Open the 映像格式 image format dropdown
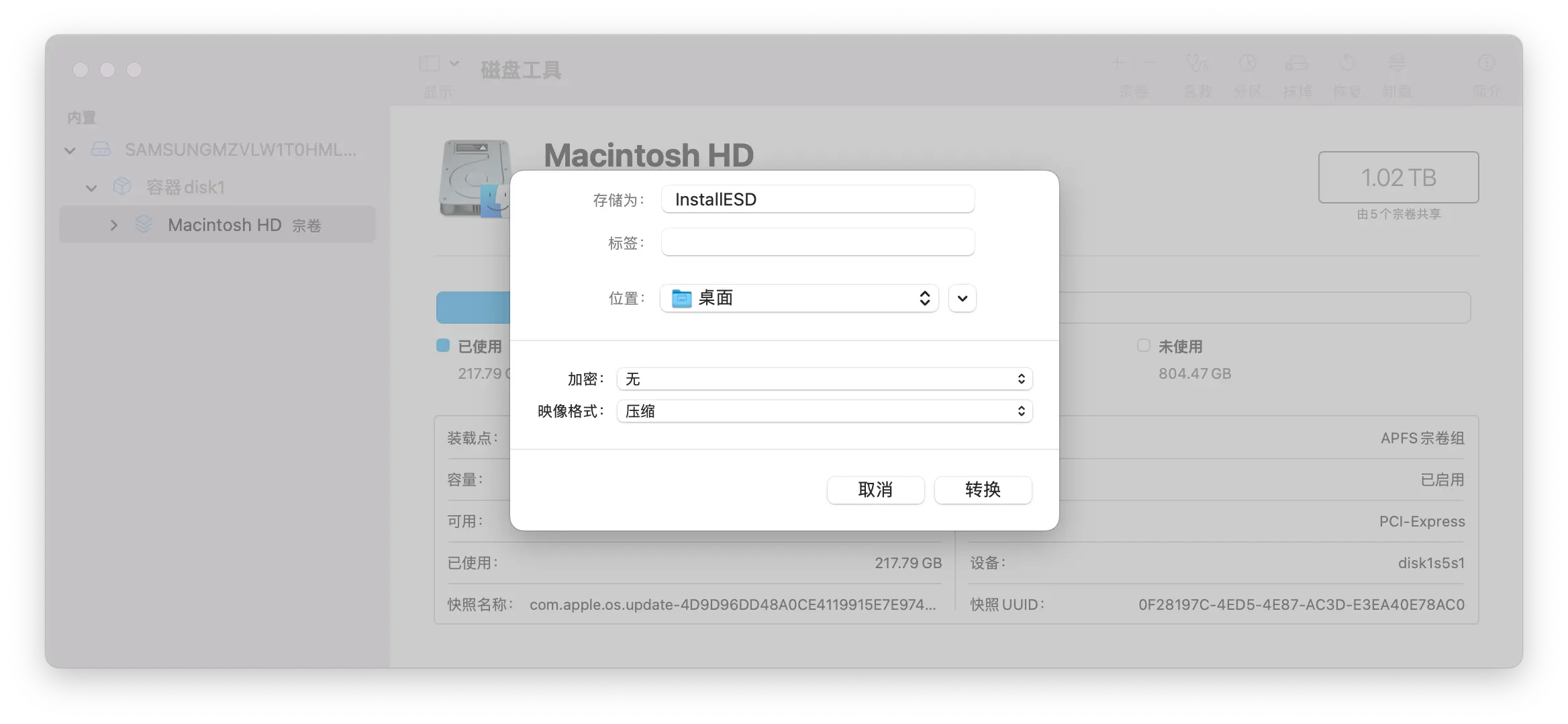The height and width of the screenshot is (724, 1568). pos(824,411)
